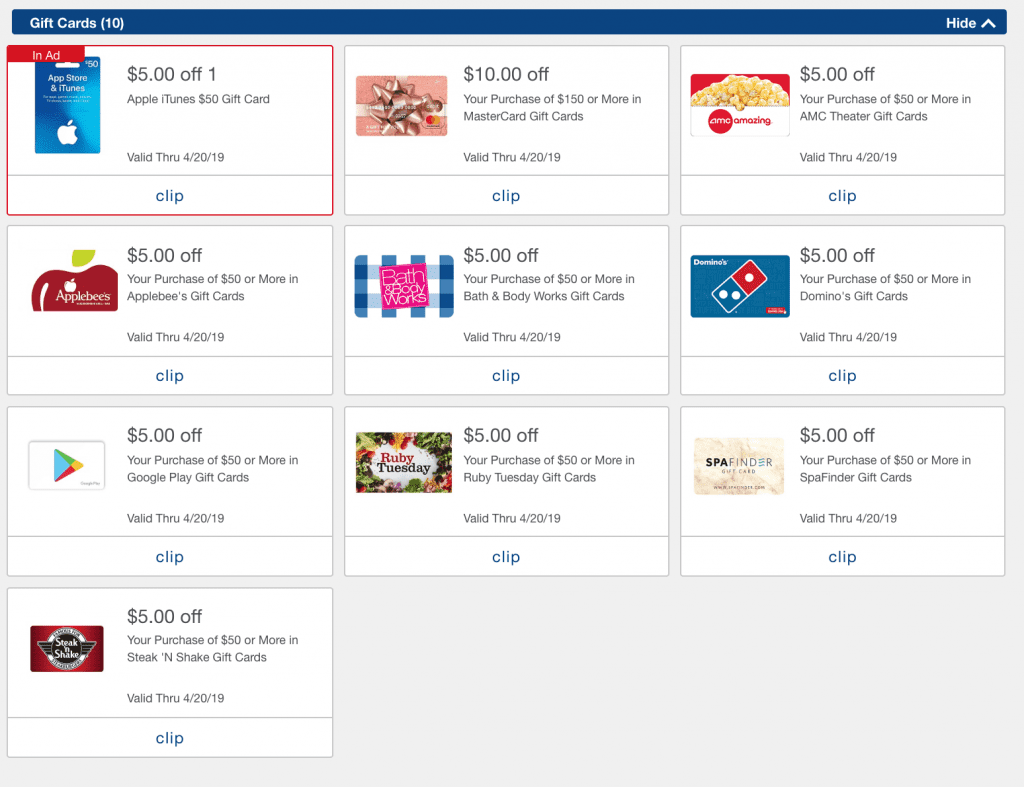Clip the AMC Theater gift card coupon
The width and height of the screenshot is (1024, 787).
[842, 196]
